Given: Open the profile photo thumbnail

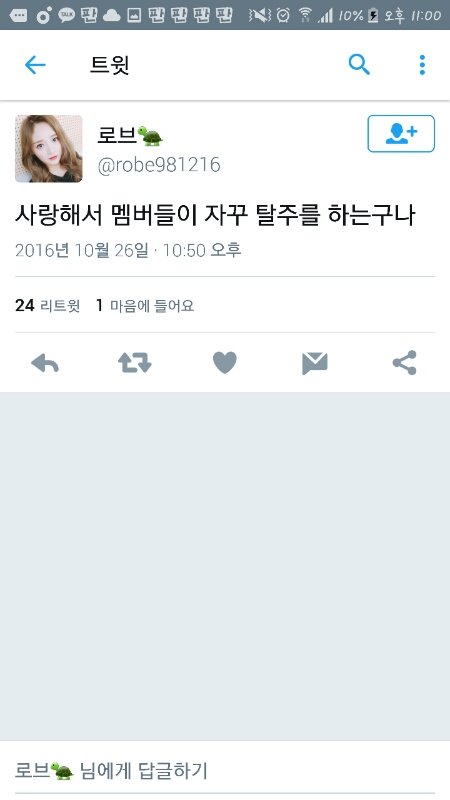Looking at the screenshot, I should click(48, 148).
